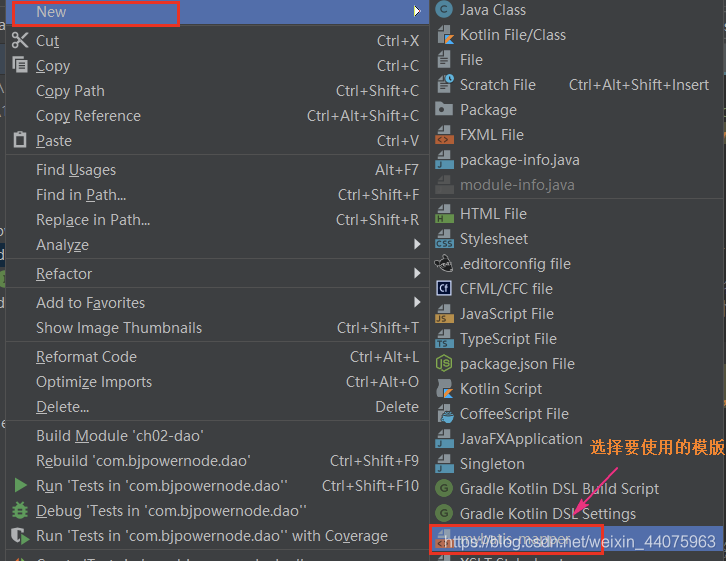Expand the Analyze submenu arrow

tap(417, 244)
